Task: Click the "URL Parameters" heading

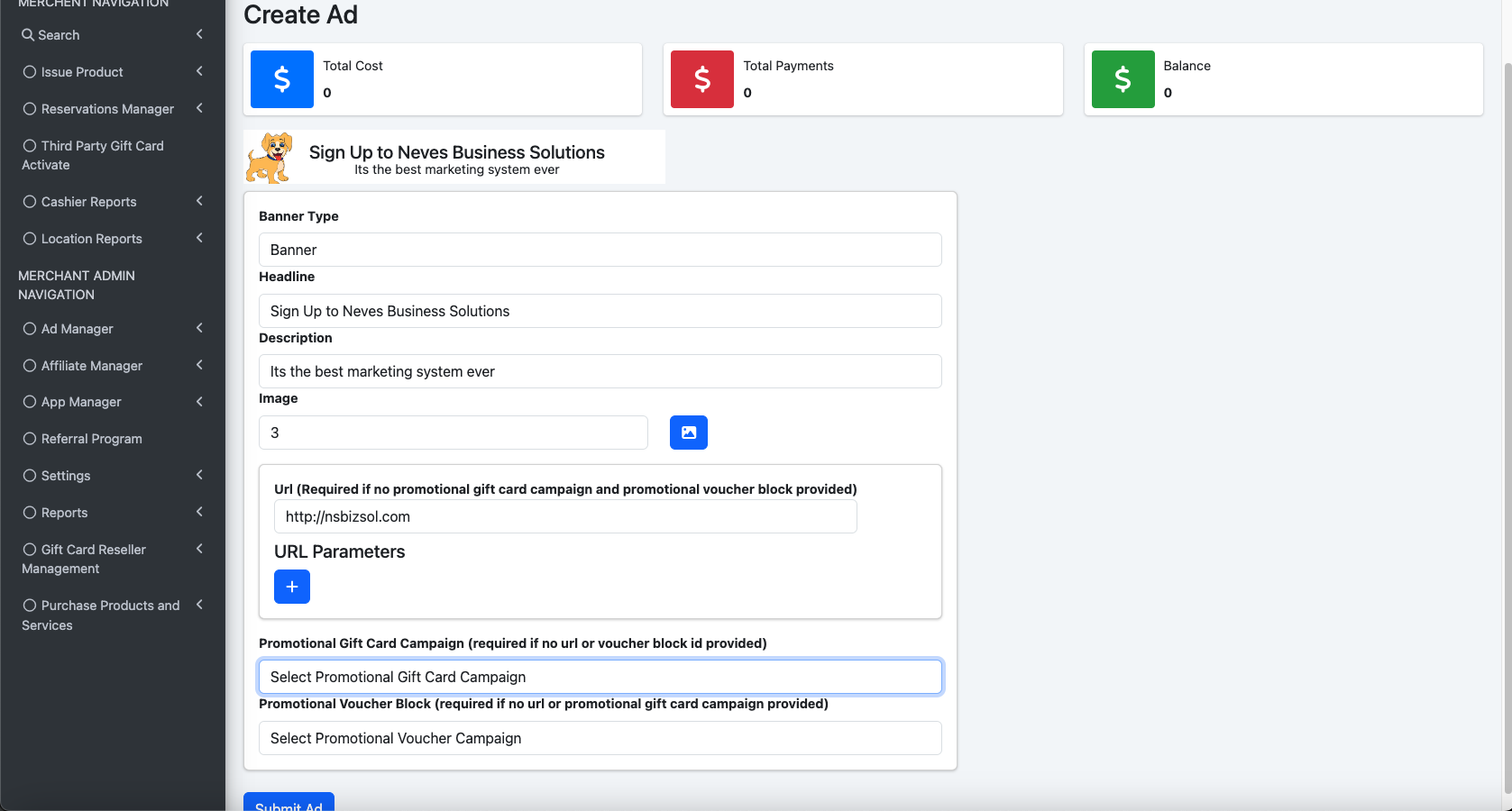Action: [x=340, y=551]
